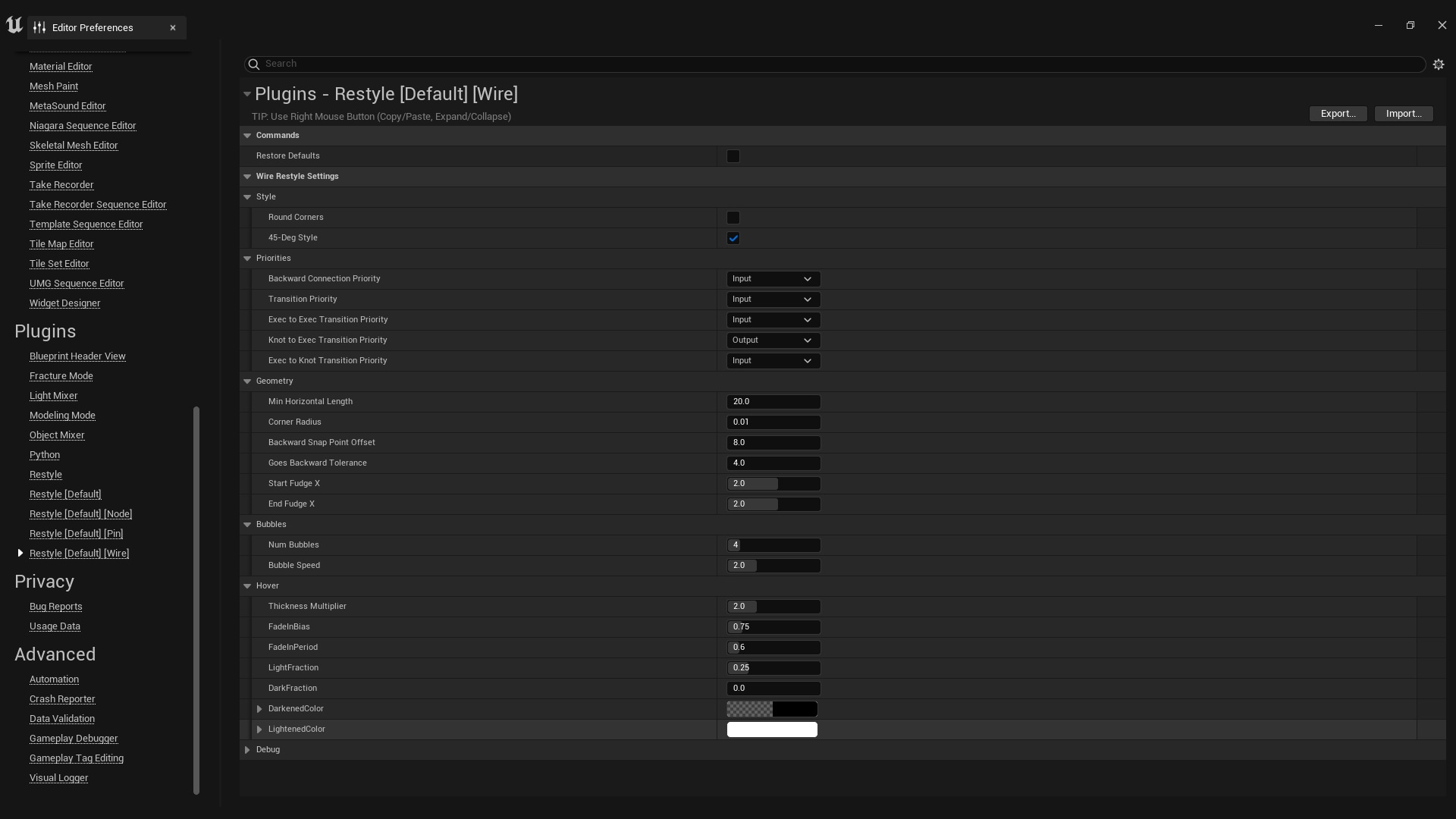Screen dimensions: 1456x819
Task: Click the search magnifier icon
Action: [x=253, y=64]
